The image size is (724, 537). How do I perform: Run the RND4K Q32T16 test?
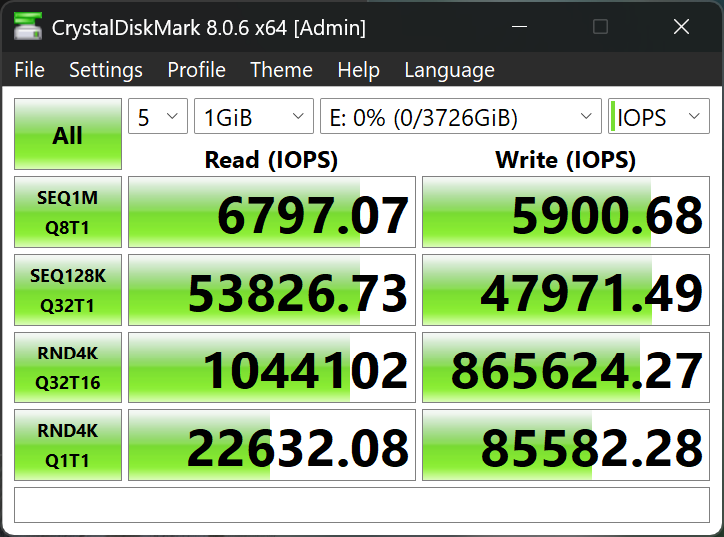click(x=68, y=368)
